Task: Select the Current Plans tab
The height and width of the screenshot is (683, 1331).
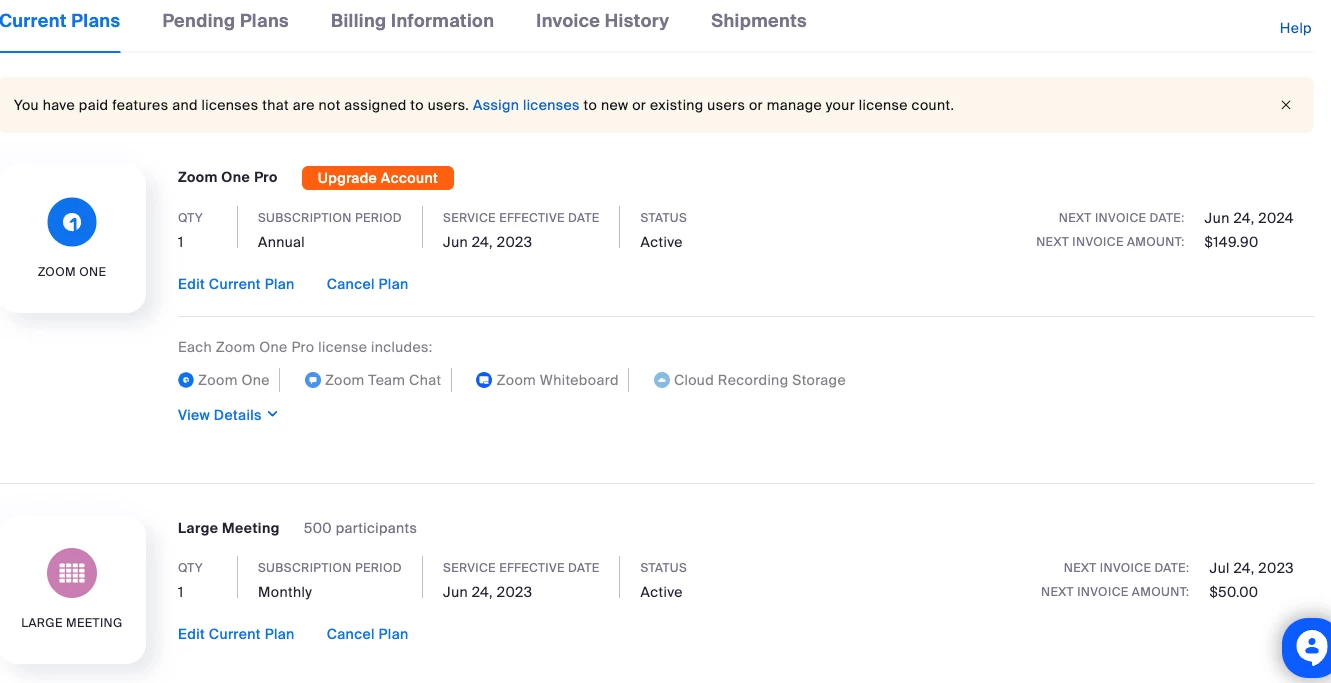Action: 60,21
